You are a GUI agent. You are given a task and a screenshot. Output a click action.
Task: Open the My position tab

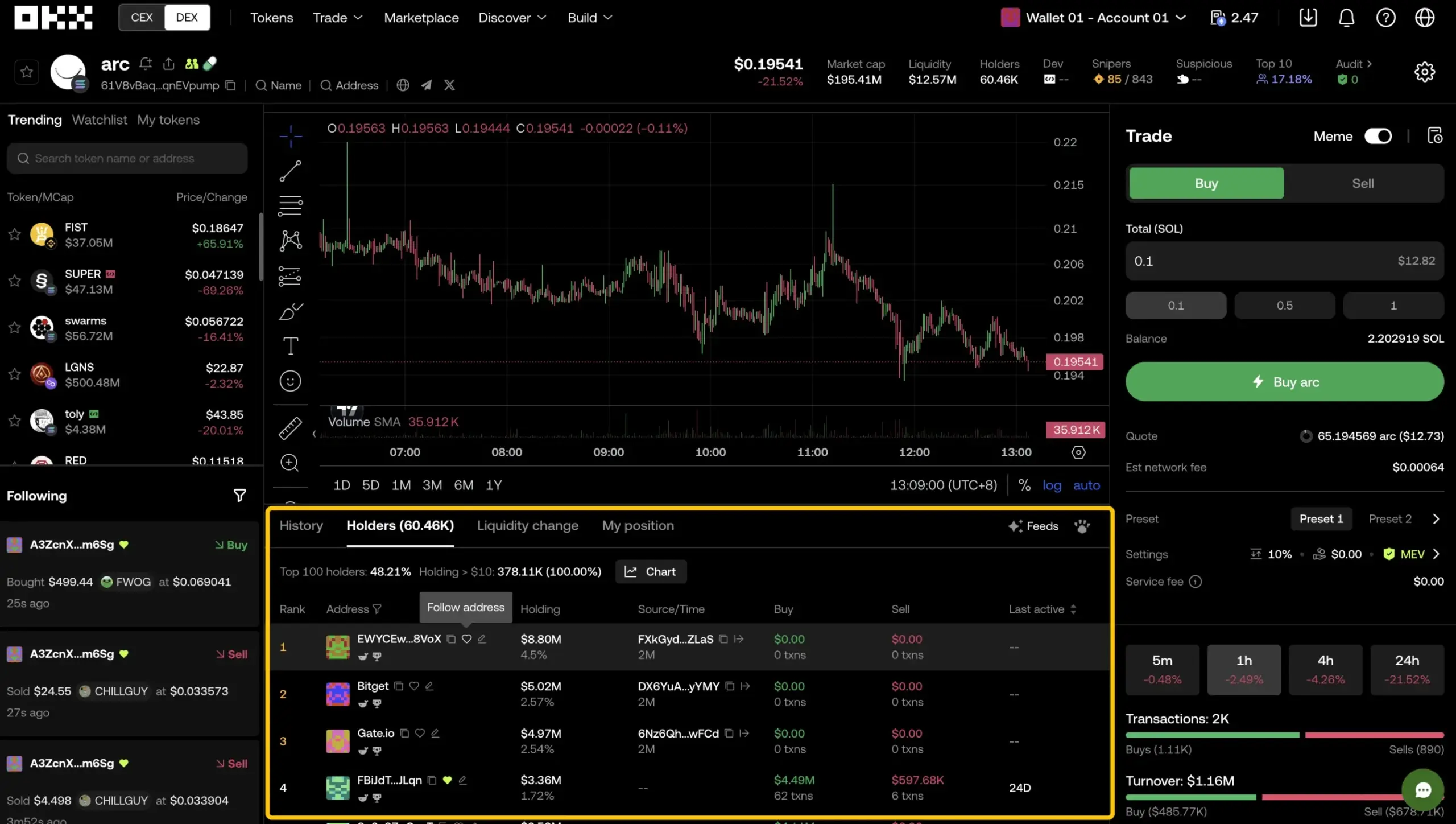coord(638,525)
